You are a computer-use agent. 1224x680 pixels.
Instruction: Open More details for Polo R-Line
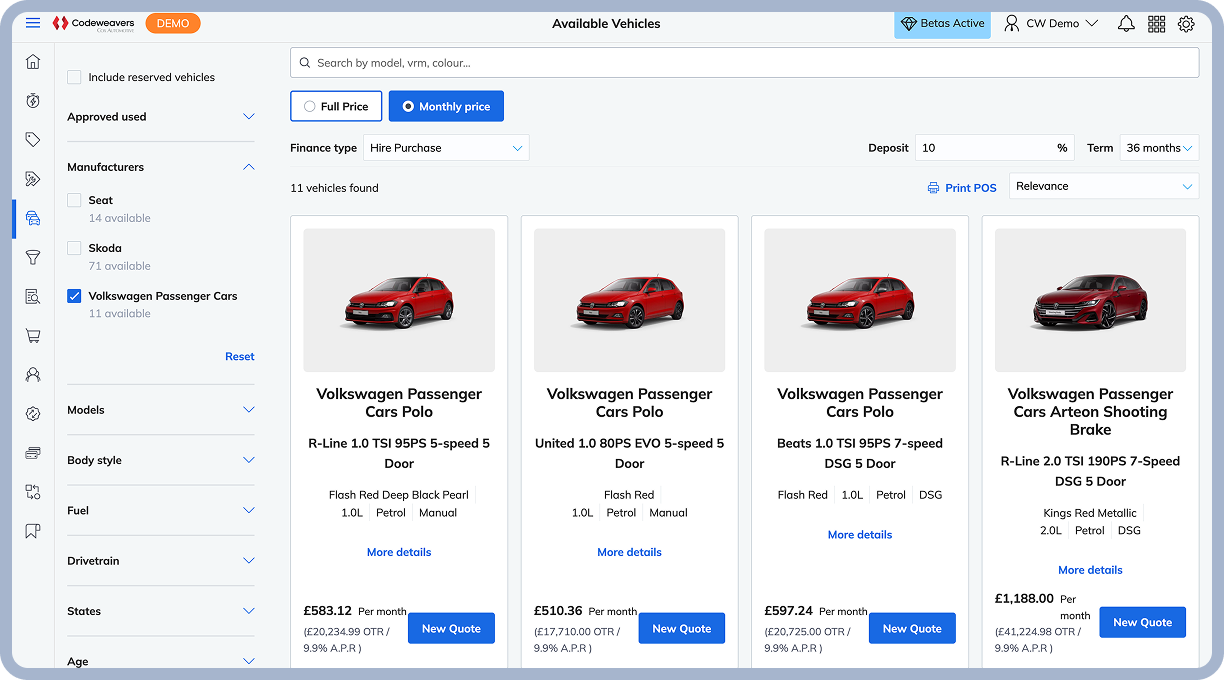(399, 552)
